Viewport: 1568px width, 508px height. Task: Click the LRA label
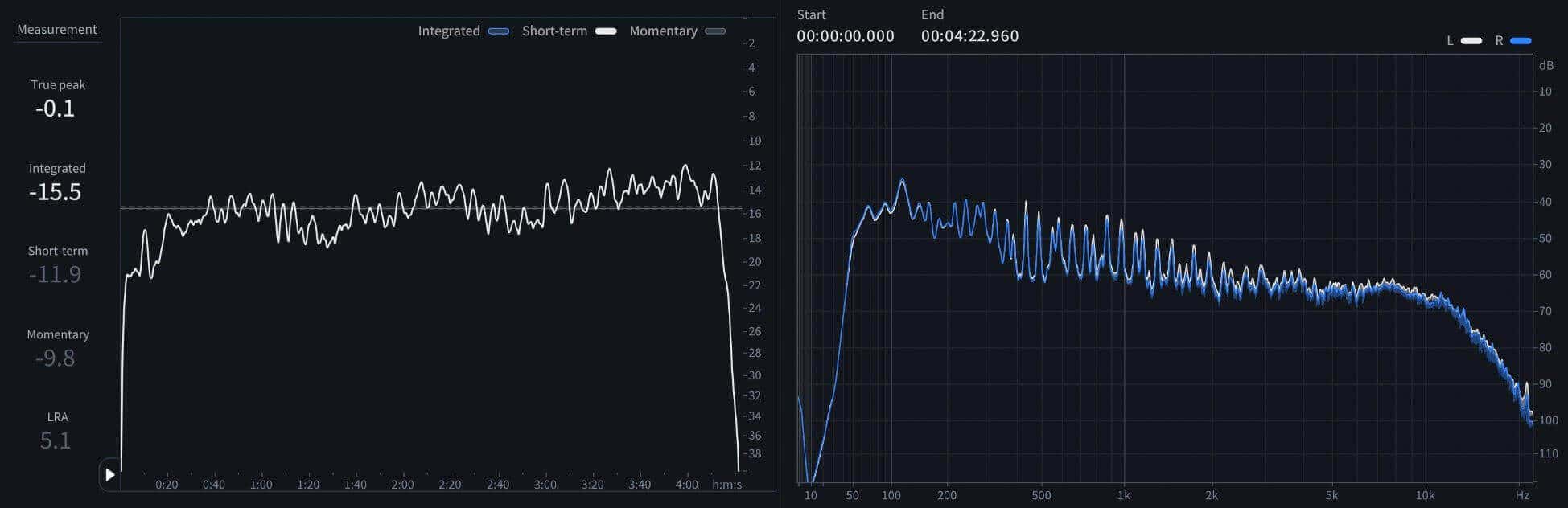(58, 417)
